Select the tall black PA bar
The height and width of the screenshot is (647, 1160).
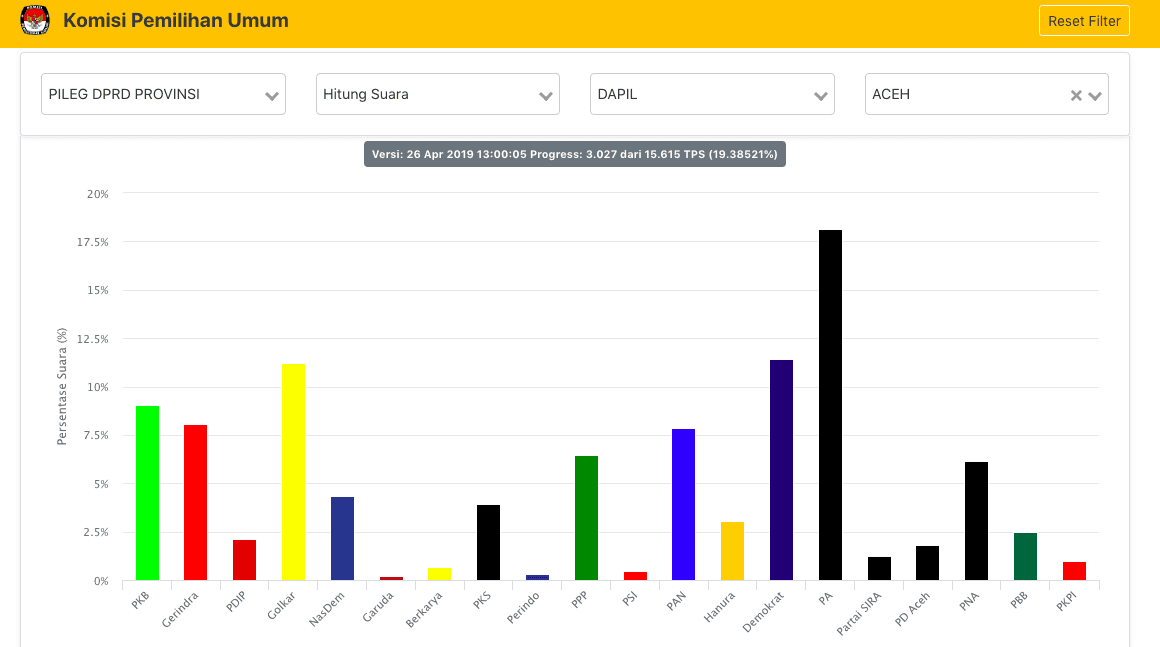(x=829, y=400)
